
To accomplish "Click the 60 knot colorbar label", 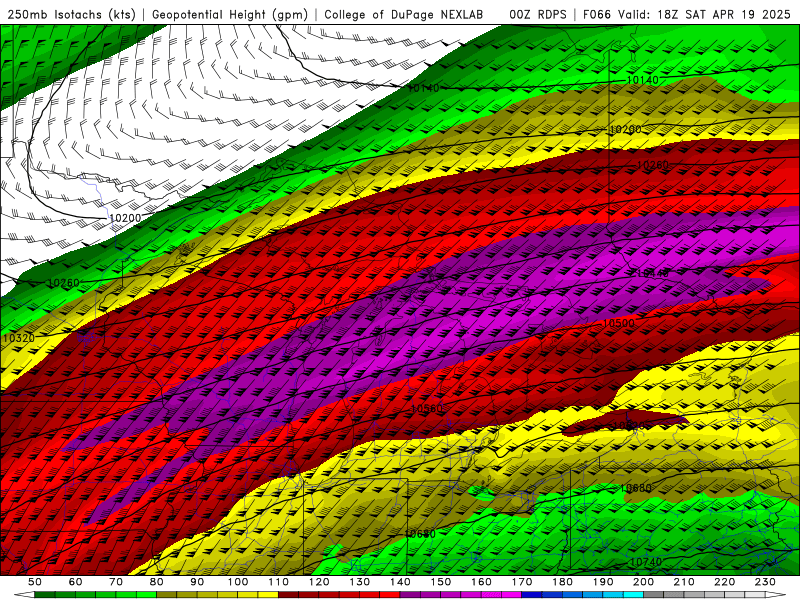I will (76, 582).
